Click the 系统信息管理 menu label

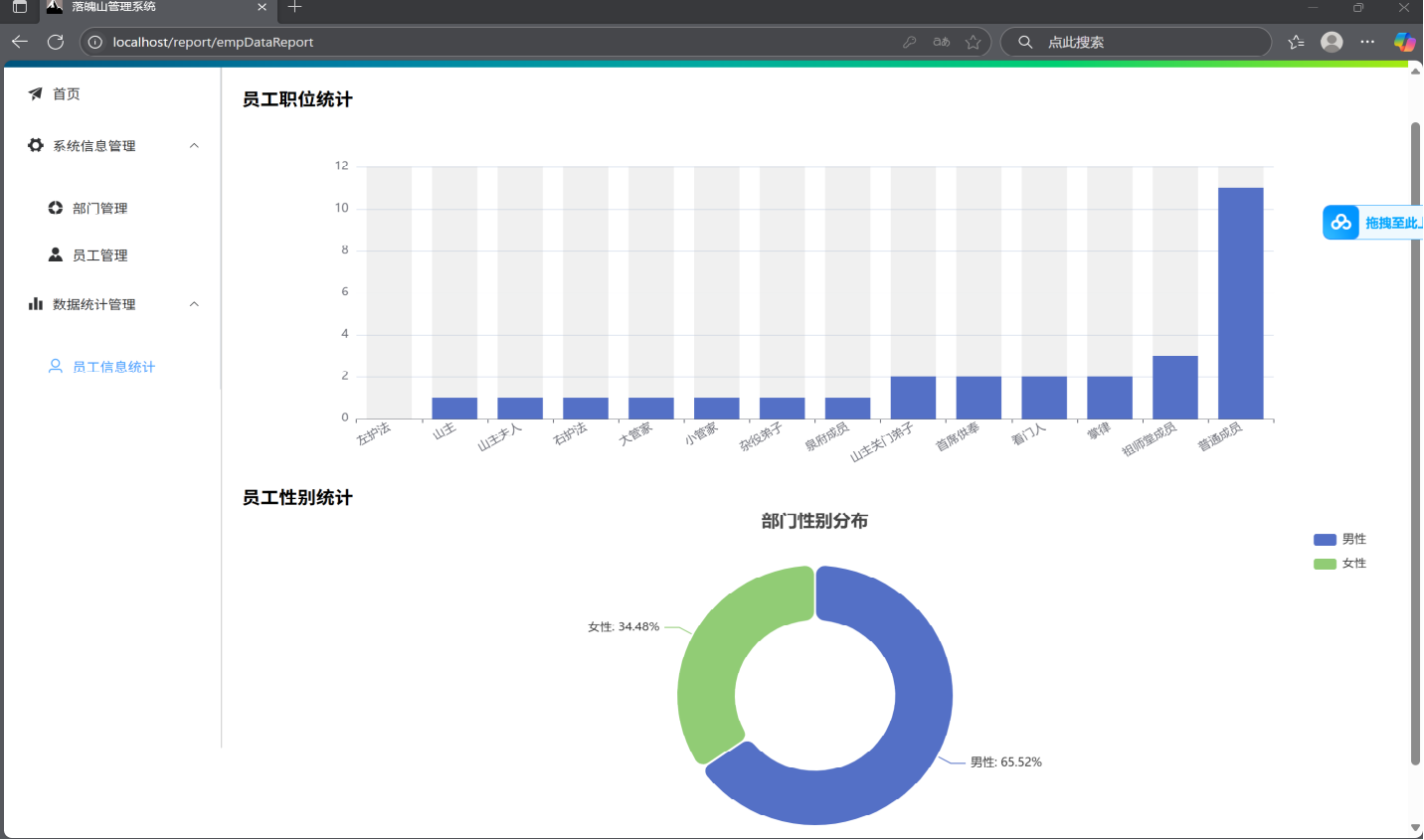tap(94, 145)
